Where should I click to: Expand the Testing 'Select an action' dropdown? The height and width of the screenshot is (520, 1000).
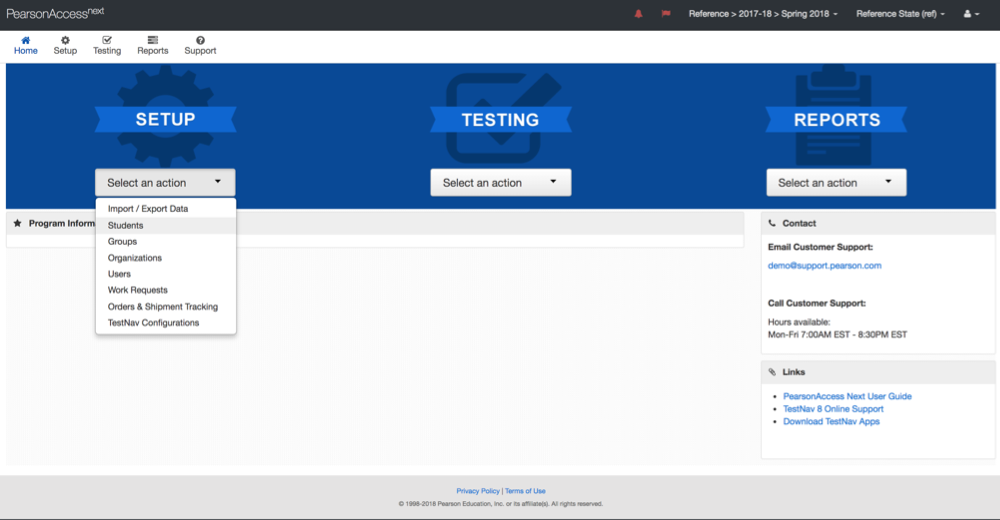point(500,183)
